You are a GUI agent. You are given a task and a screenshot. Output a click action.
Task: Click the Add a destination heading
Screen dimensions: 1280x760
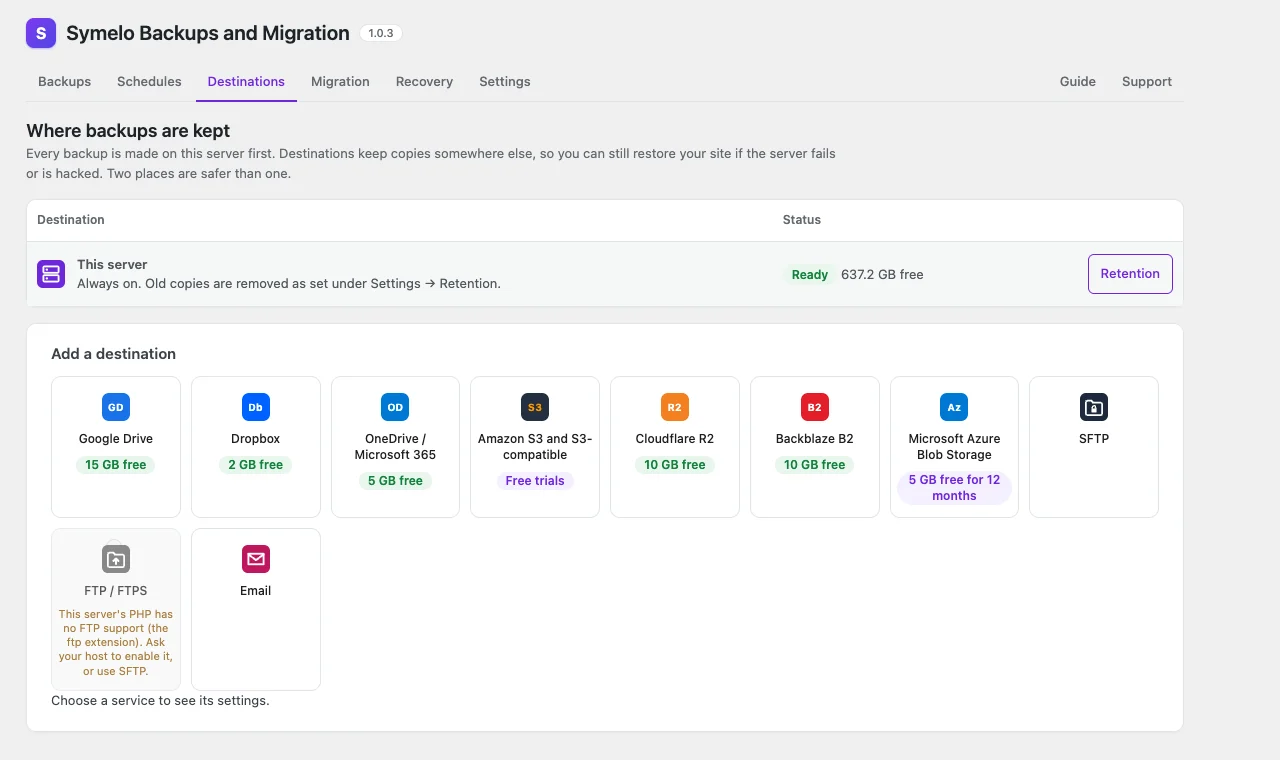[x=114, y=354]
